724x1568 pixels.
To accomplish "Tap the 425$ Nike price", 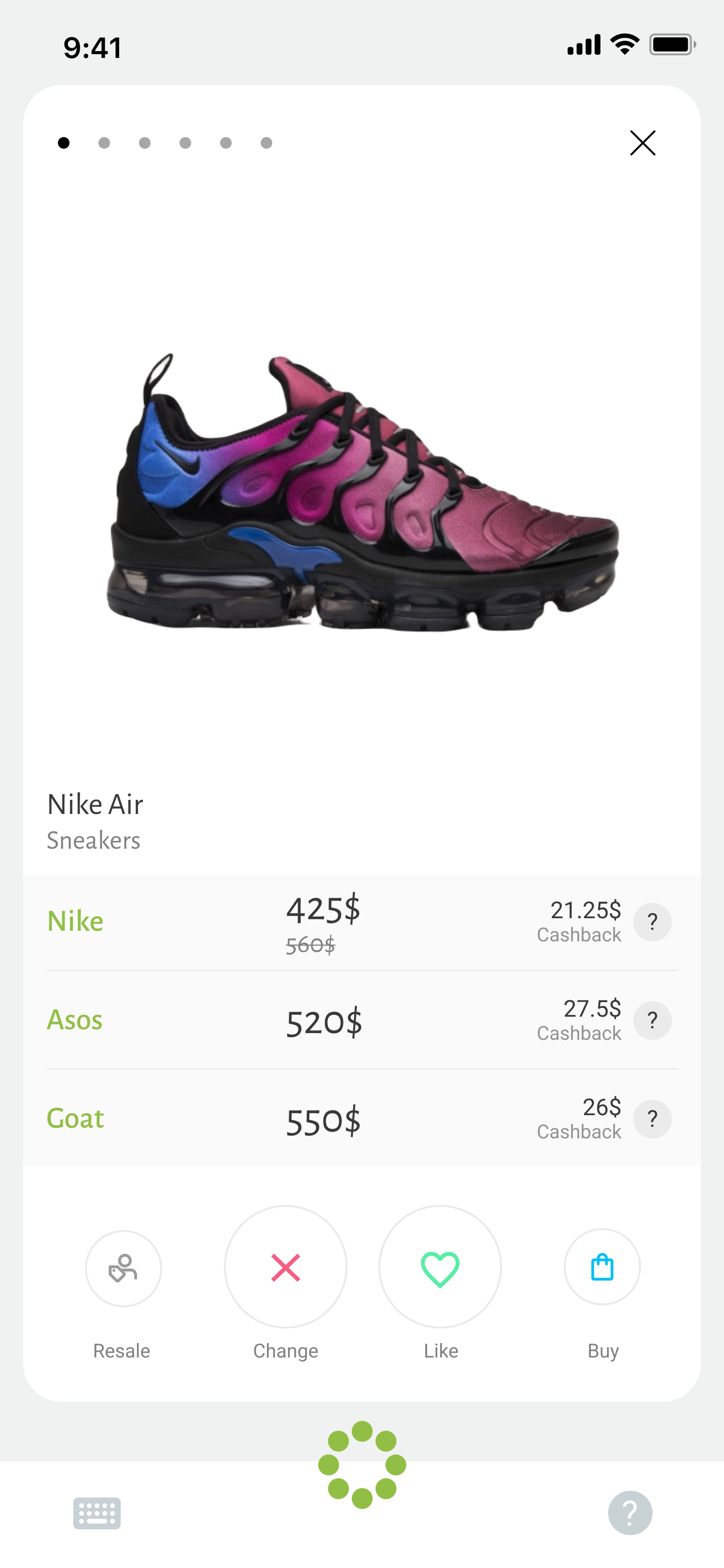I will click(323, 910).
